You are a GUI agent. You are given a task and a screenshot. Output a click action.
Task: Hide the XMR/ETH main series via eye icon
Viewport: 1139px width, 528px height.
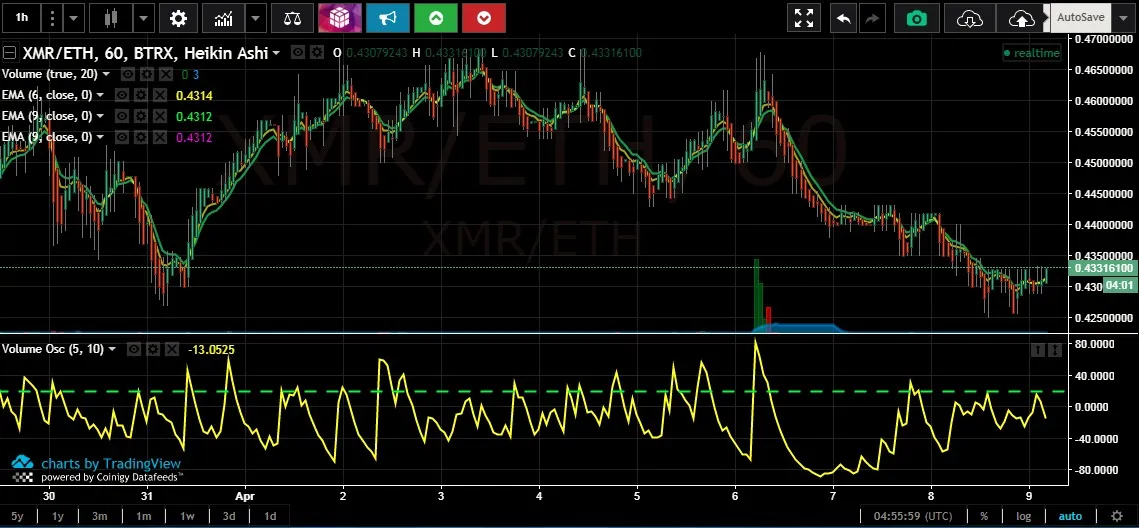(298, 52)
